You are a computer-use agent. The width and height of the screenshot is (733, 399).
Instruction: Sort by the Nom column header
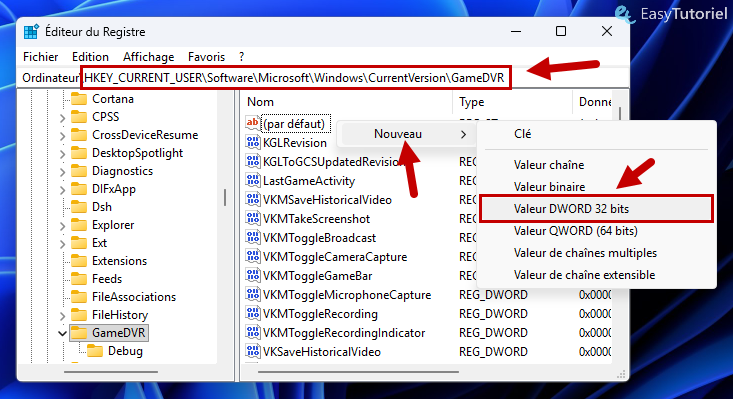346,102
